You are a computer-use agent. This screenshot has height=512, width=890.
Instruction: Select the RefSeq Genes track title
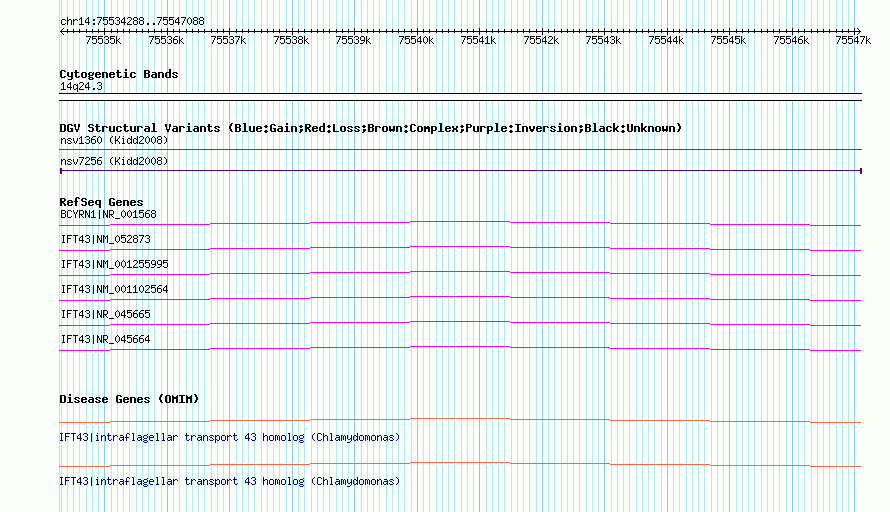(x=101, y=202)
